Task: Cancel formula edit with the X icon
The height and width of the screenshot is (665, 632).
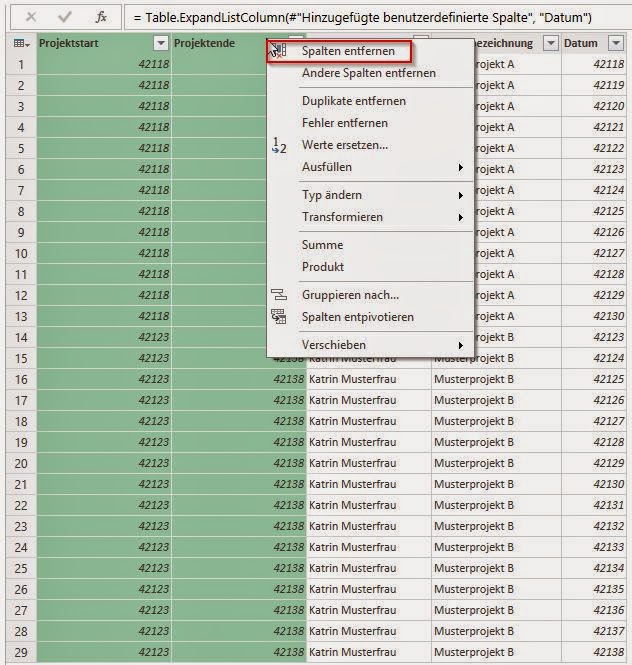Action: coord(31,17)
